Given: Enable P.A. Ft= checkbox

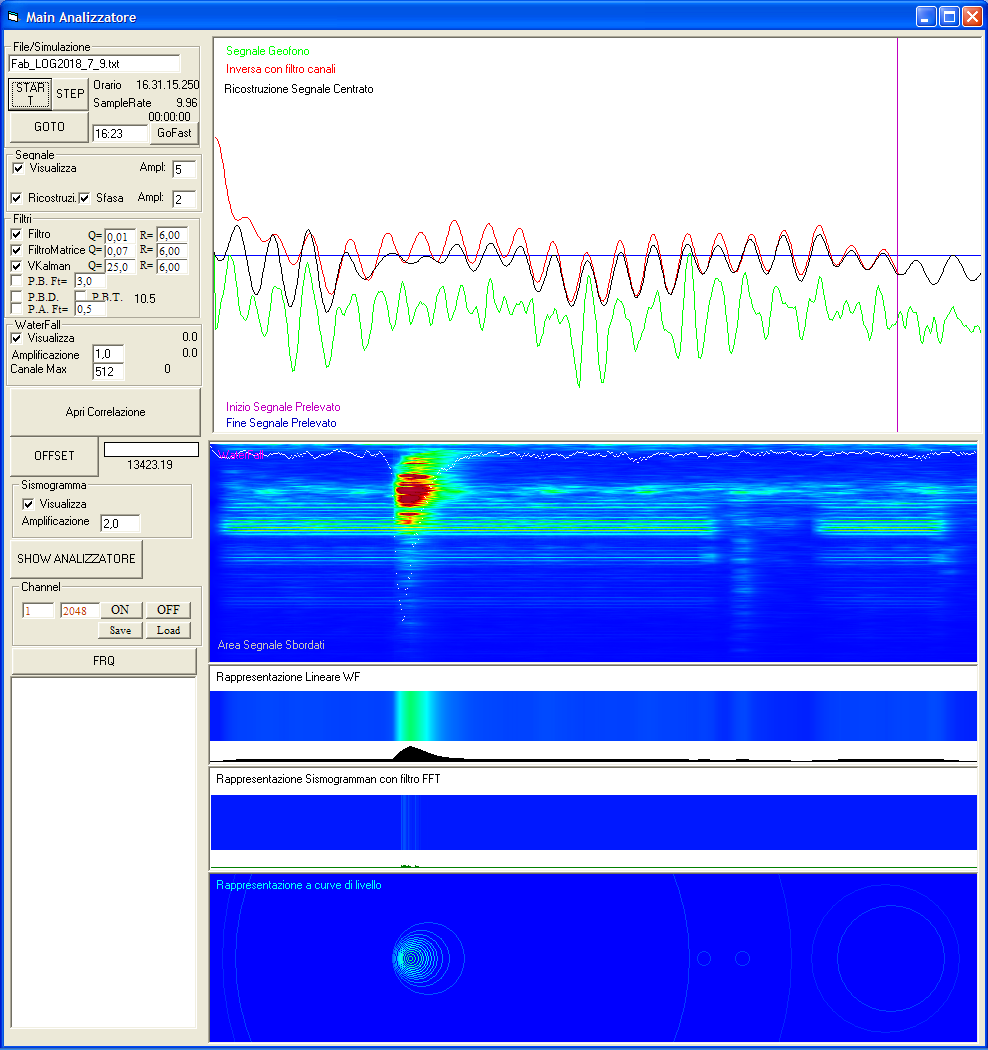Looking at the screenshot, I should [x=17, y=309].
